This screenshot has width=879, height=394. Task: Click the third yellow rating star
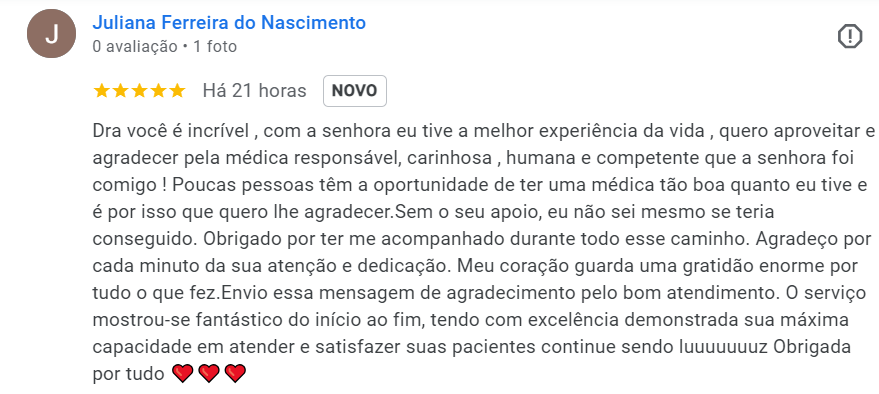(140, 91)
